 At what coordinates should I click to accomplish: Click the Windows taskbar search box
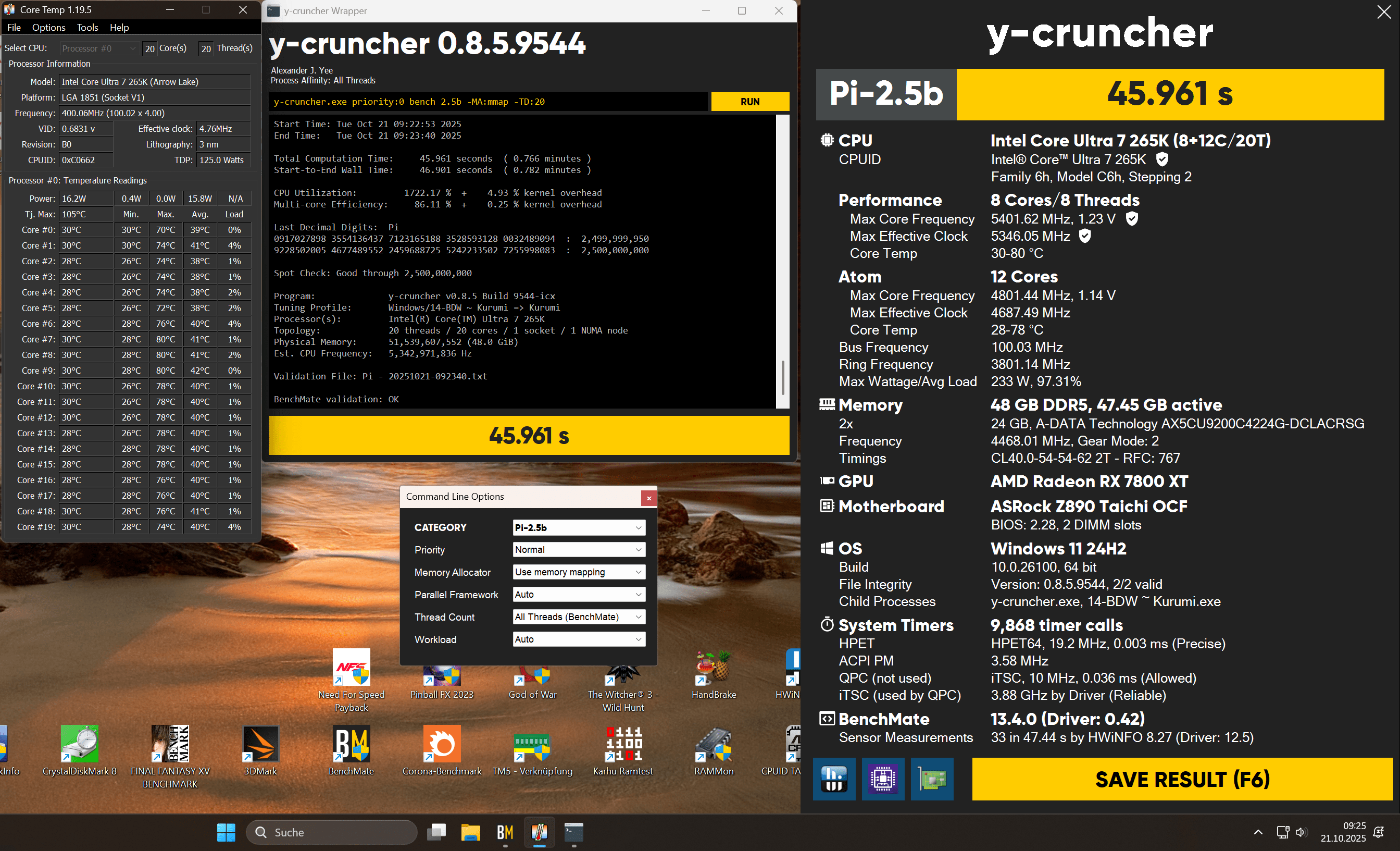coord(332,832)
